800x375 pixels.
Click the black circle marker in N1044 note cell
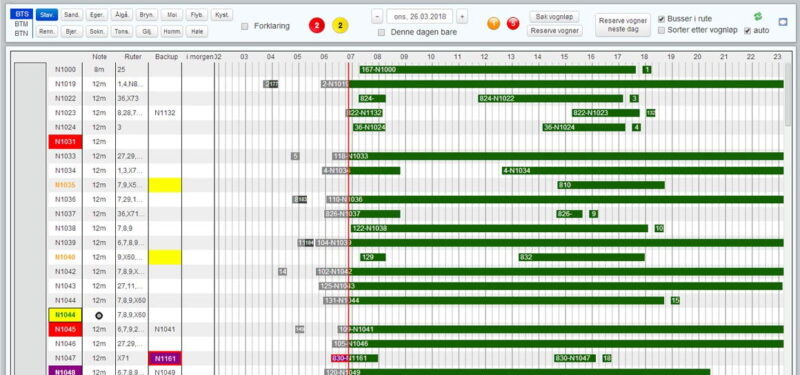tap(99, 316)
